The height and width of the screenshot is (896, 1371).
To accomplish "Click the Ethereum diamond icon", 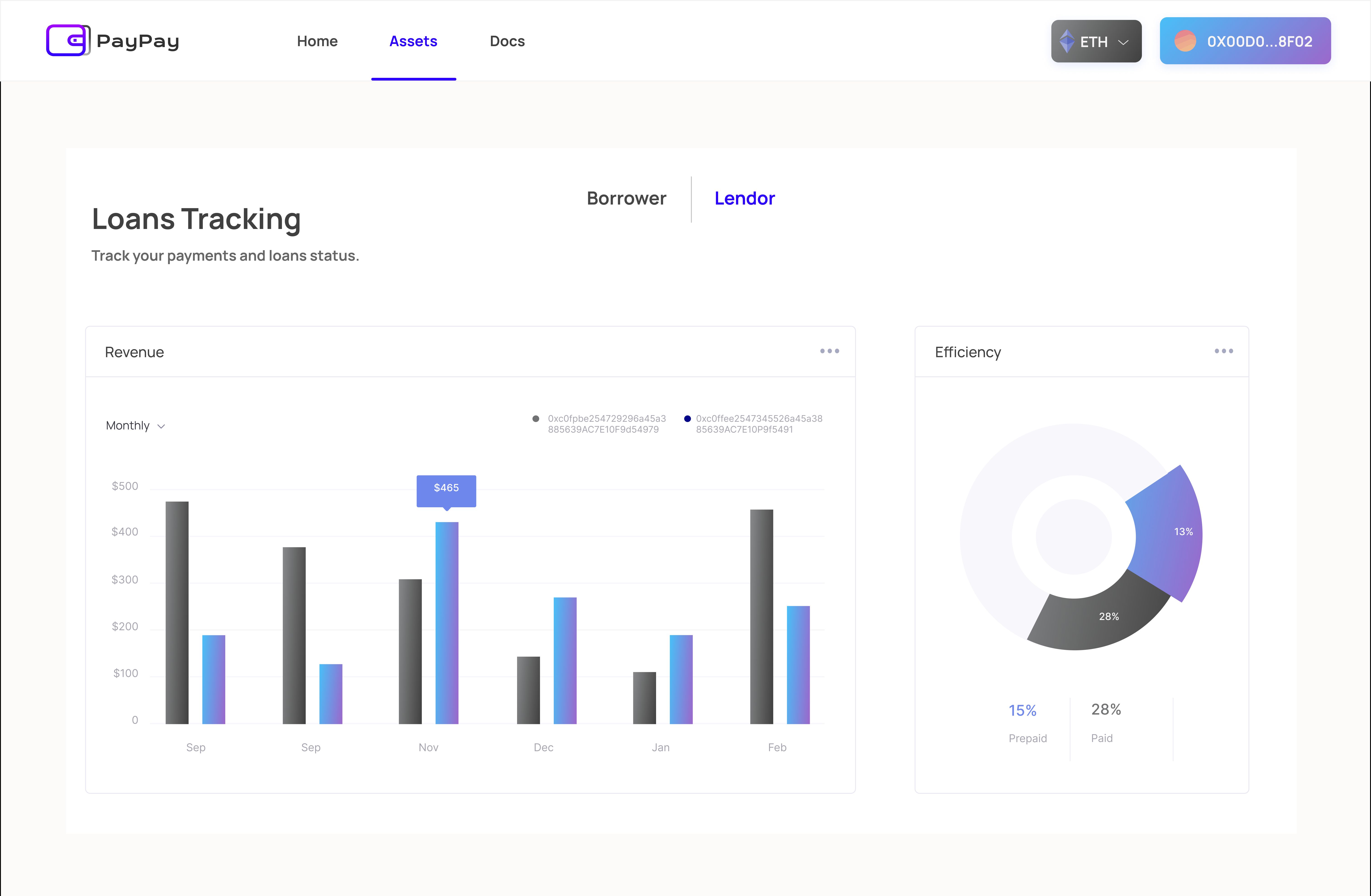I will (x=1067, y=41).
